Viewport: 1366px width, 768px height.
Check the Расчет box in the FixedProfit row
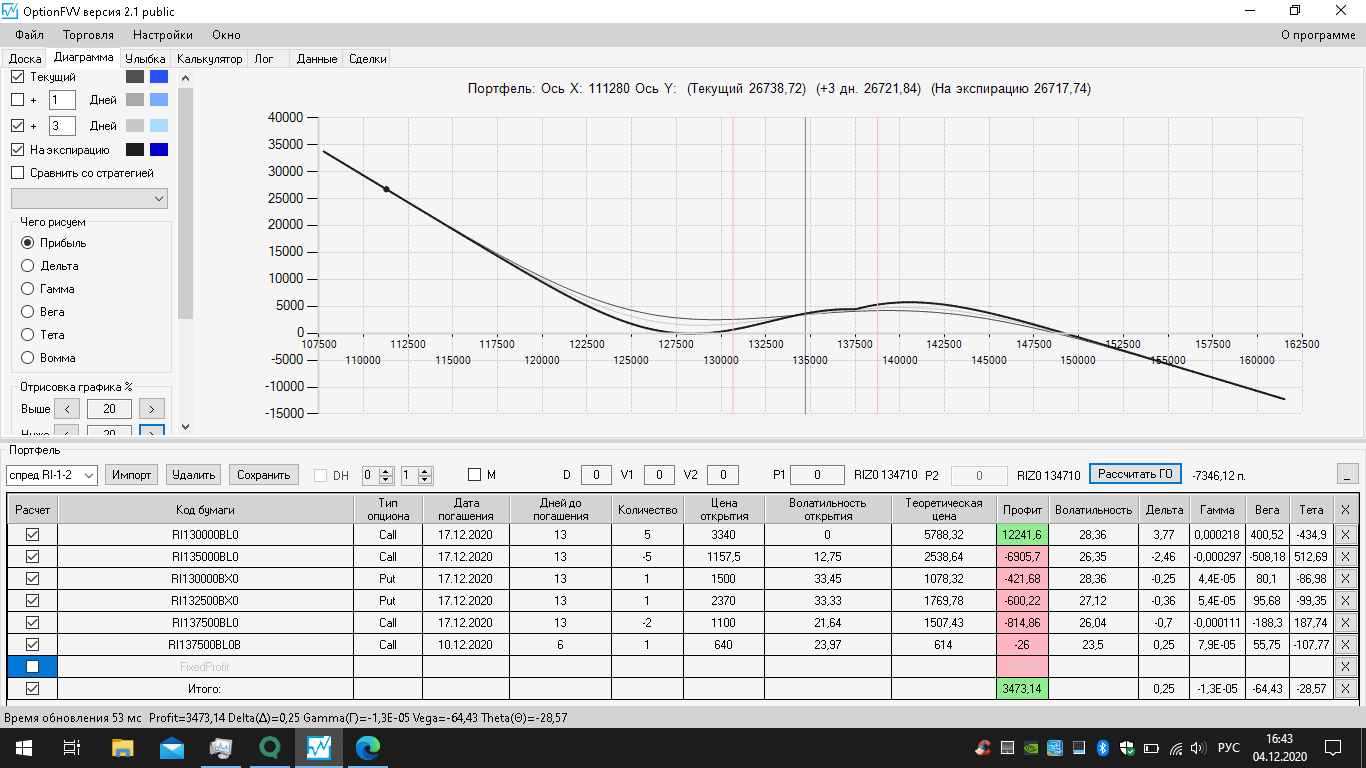point(32,667)
